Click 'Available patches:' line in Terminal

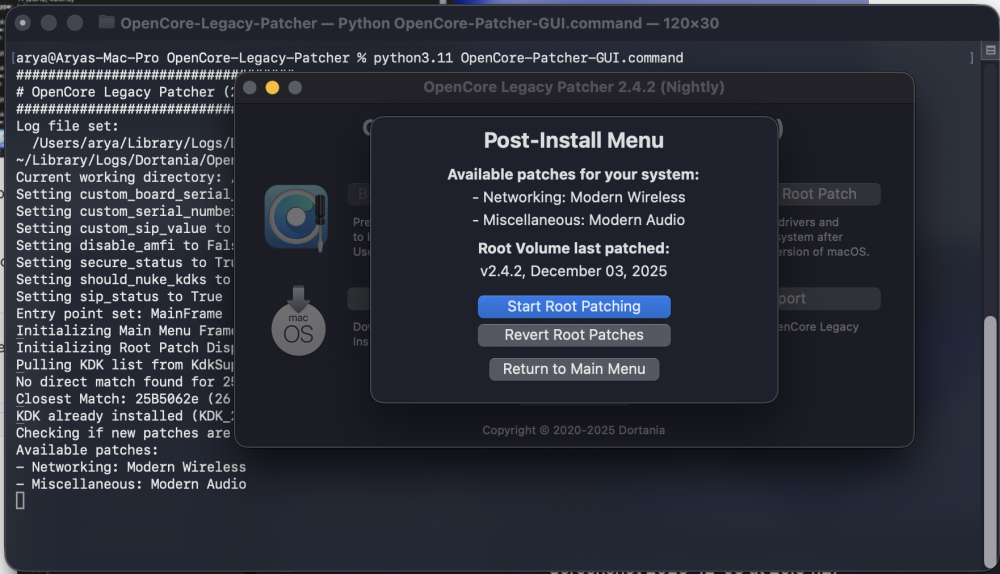(x=87, y=450)
